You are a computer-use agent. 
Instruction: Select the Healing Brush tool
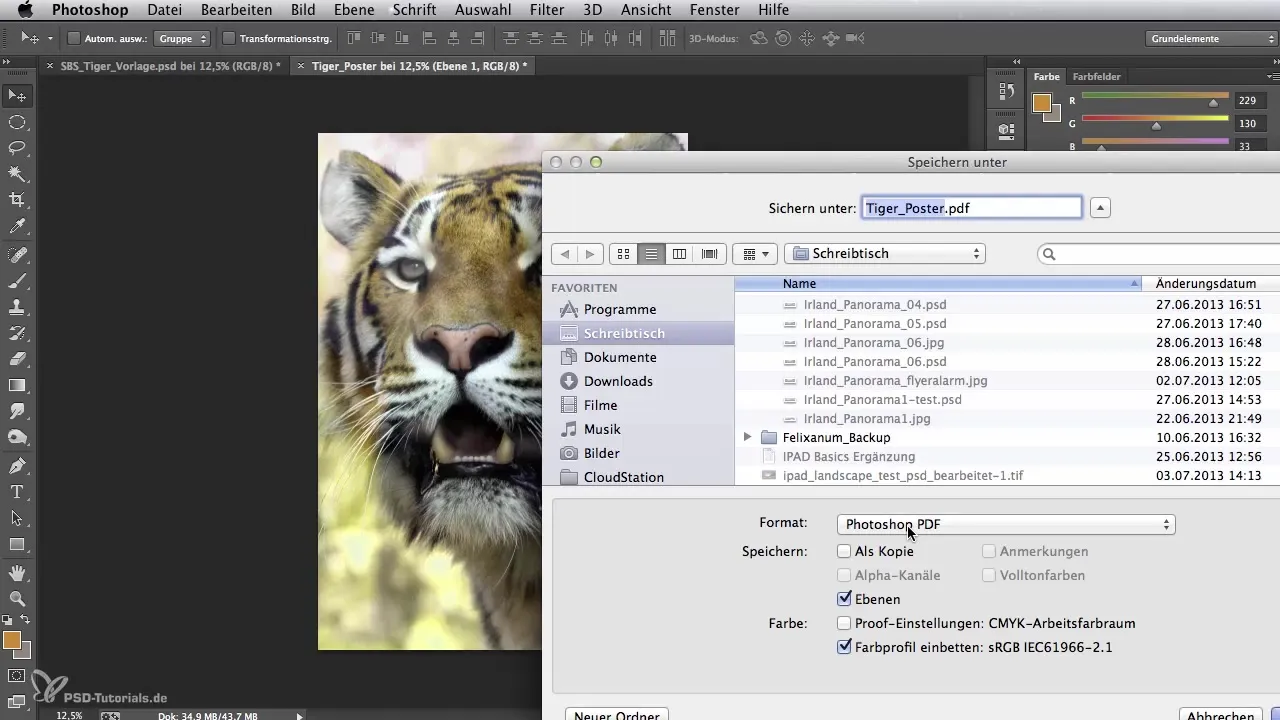point(17,255)
